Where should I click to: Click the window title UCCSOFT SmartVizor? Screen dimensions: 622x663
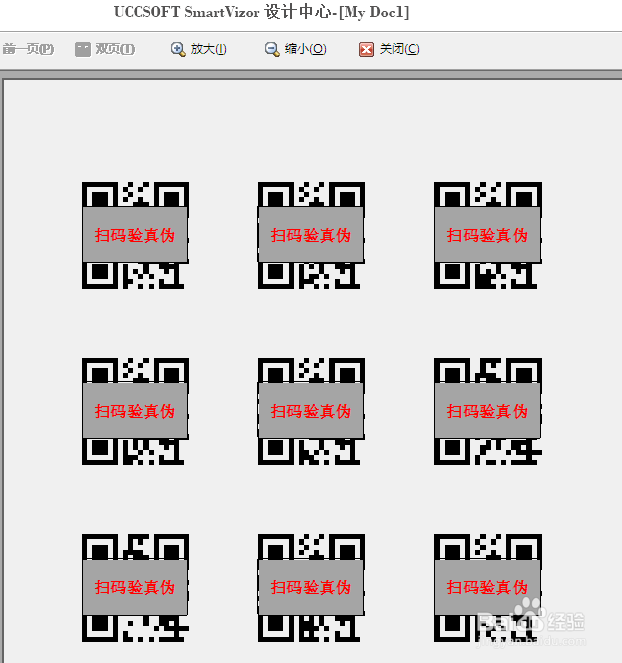pyautogui.click(x=186, y=12)
